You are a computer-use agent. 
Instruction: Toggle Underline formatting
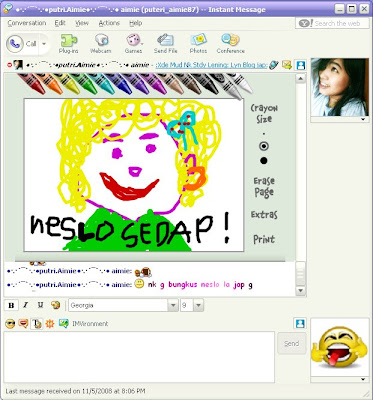pos(40,305)
